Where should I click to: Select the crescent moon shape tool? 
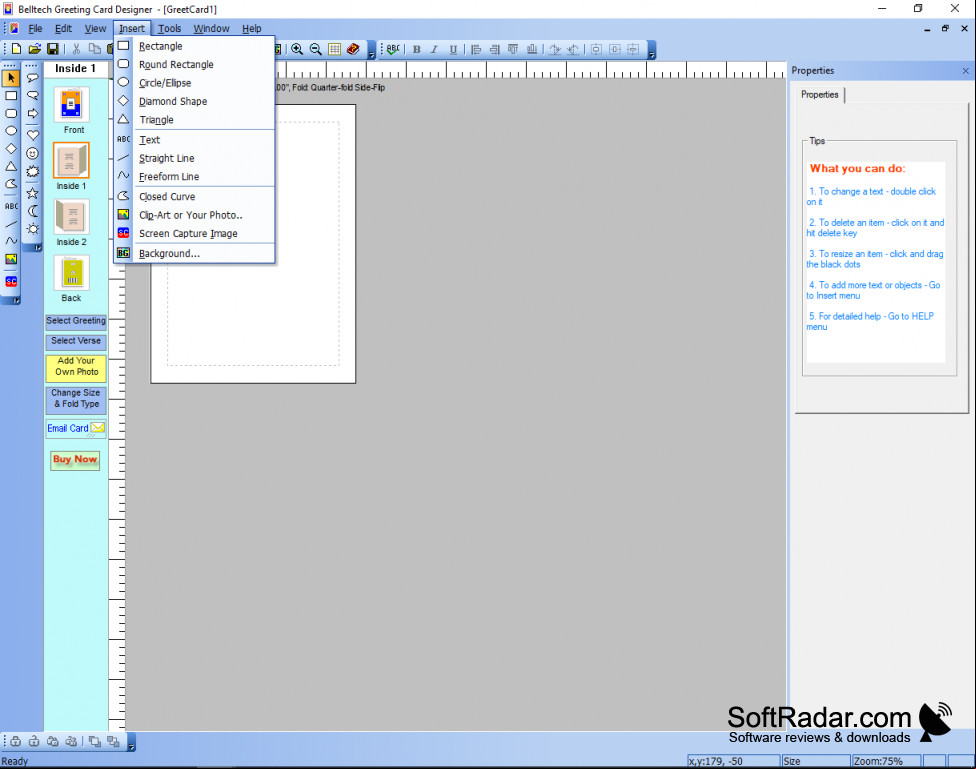(32, 211)
